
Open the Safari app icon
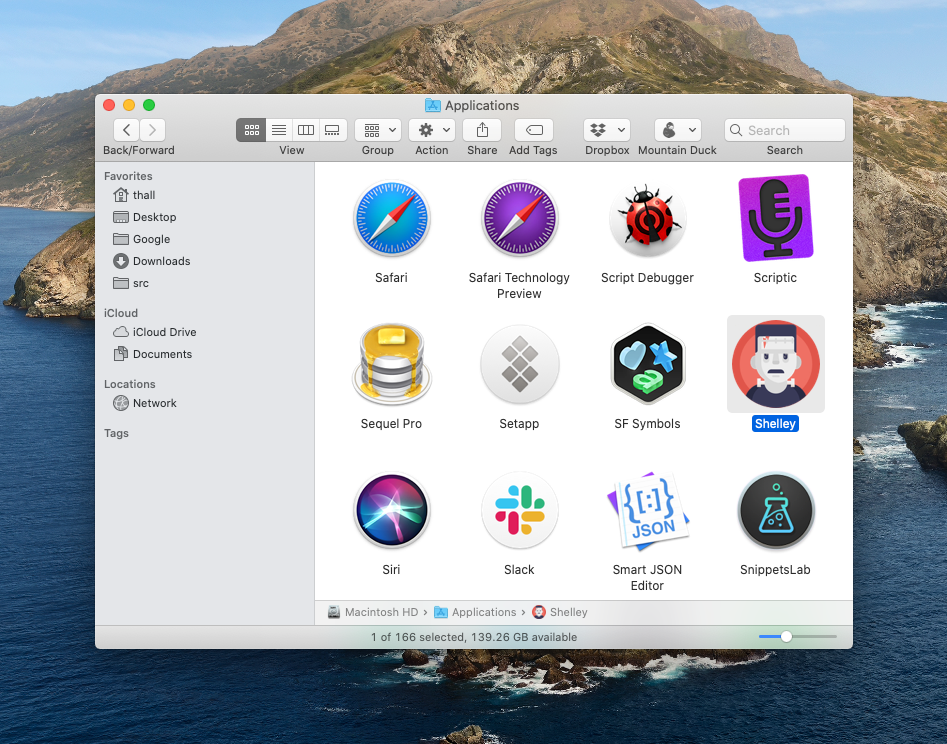pos(391,219)
